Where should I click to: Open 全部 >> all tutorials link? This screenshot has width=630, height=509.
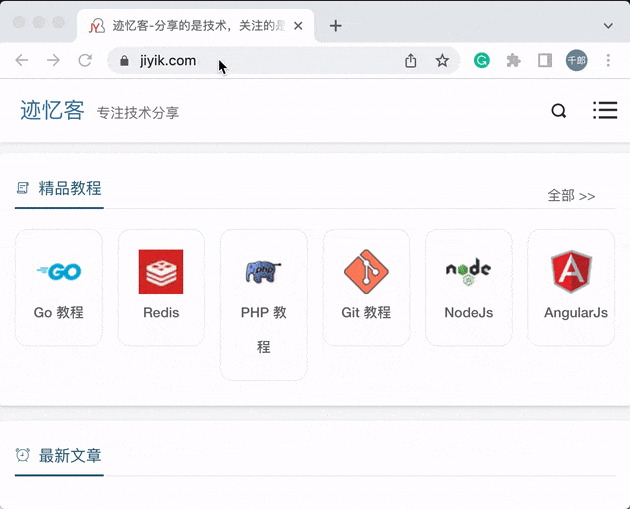571,196
